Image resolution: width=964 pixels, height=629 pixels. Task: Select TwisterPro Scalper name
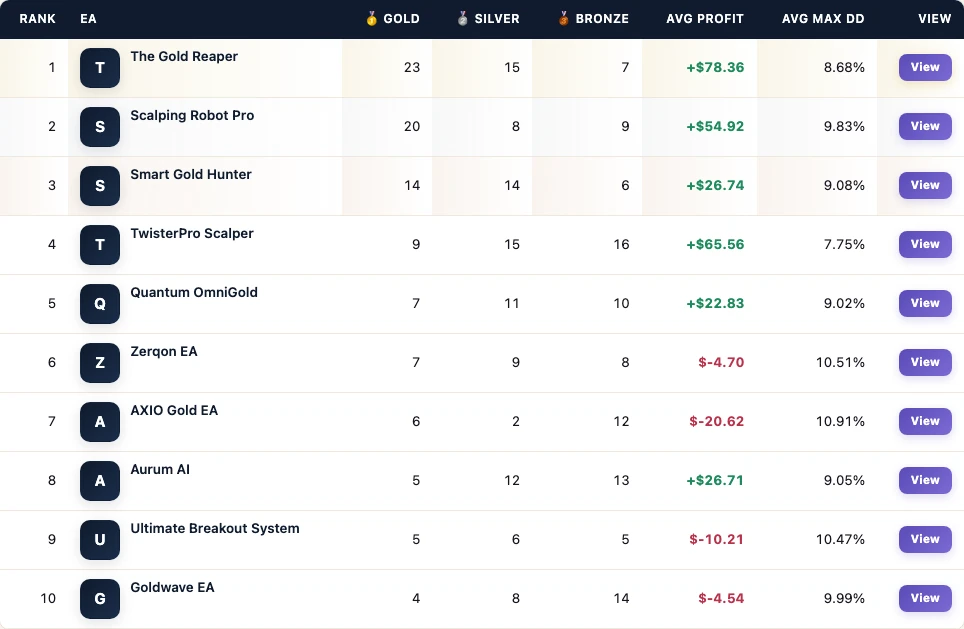tap(192, 234)
